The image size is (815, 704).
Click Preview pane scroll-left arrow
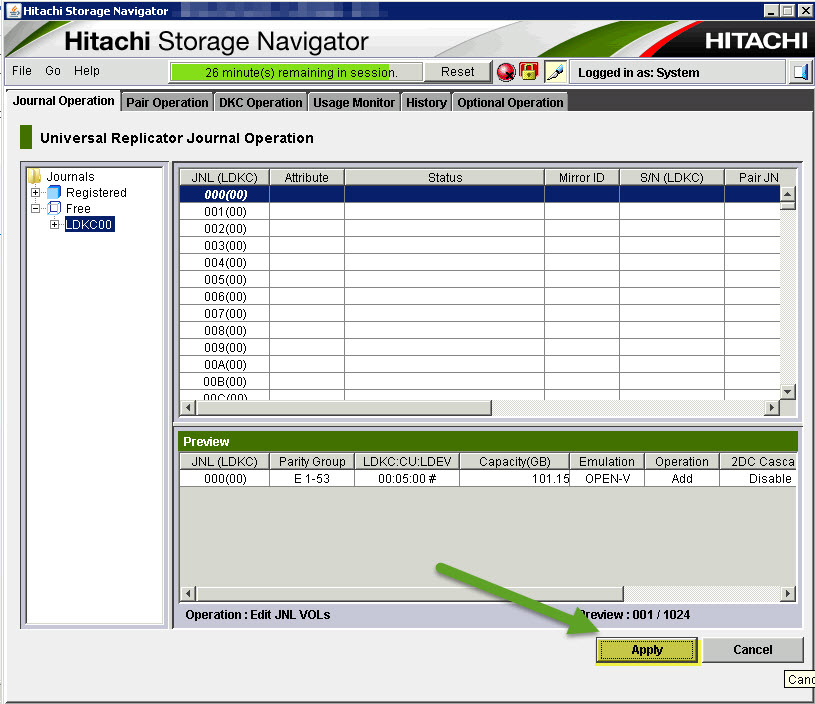point(189,593)
